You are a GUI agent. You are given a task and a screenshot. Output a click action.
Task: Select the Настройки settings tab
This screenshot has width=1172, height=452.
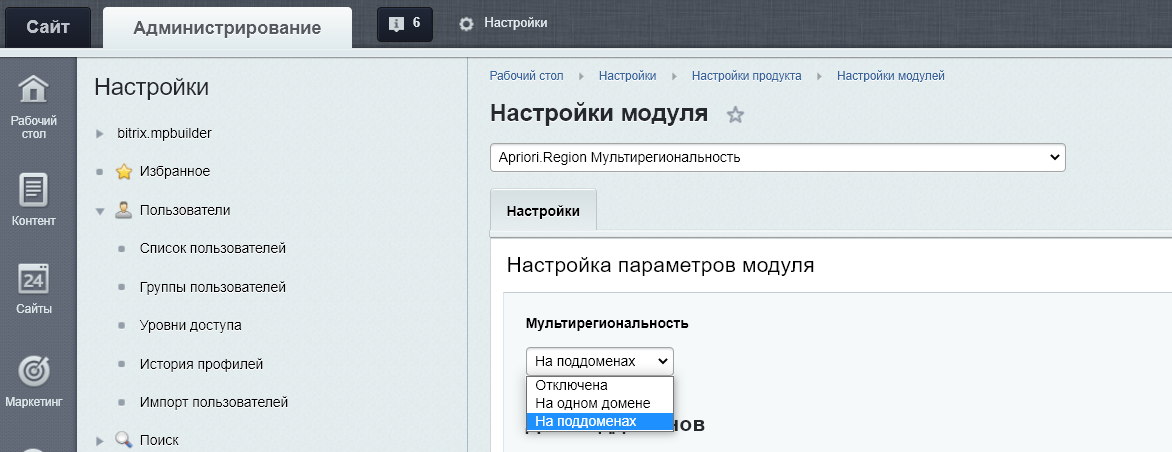(x=543, y=211)
